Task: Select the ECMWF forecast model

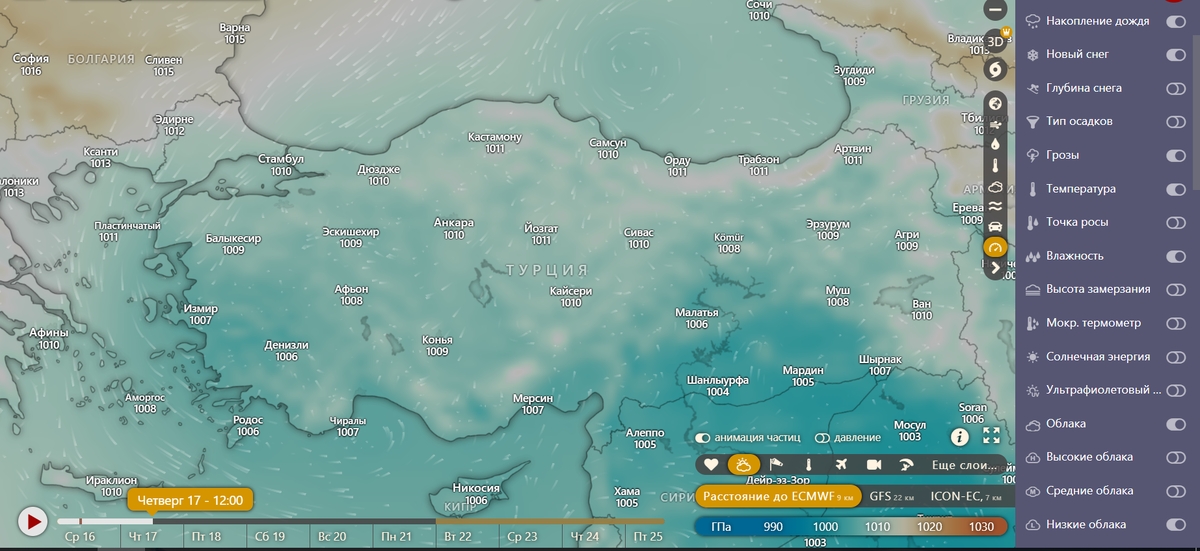Action: point(778,496)
